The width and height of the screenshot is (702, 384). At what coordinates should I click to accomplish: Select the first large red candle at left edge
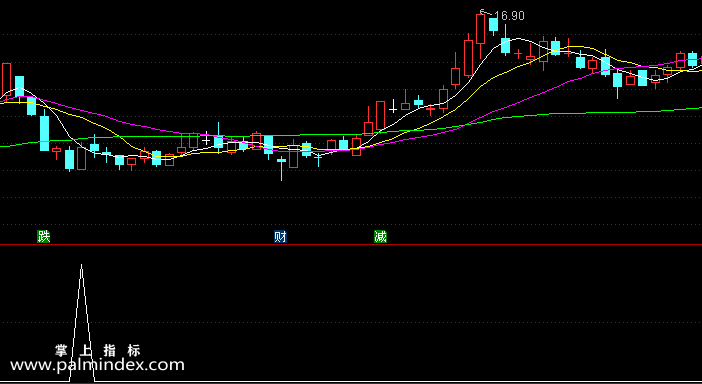(x=6, y=80)
